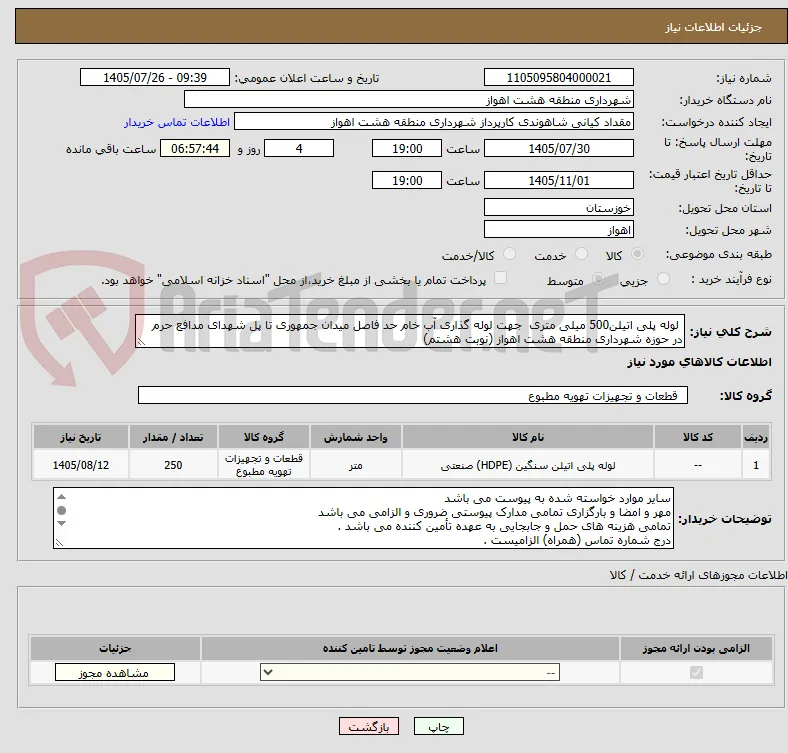The width and height of the screenshot is (788, 753).
Task: Click the مشاهده مجوز button
Action: [x=115, y=673]
